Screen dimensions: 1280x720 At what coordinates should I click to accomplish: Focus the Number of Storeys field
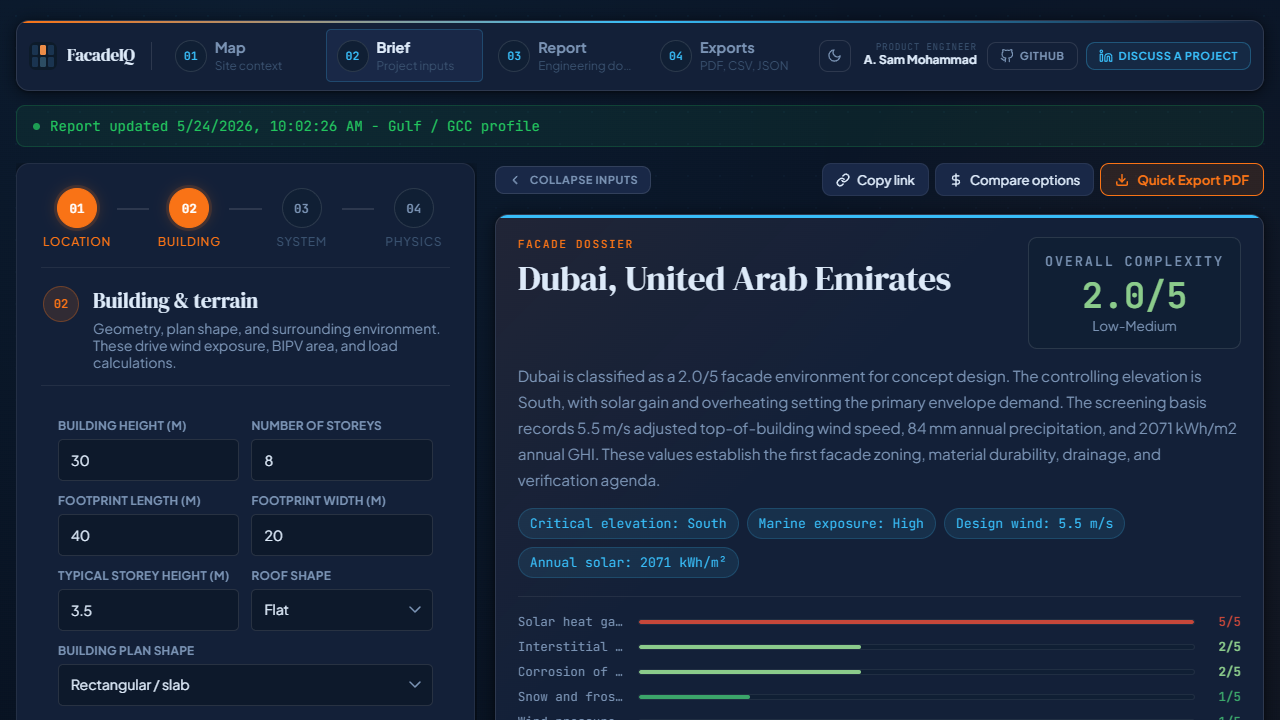[342, 460]
